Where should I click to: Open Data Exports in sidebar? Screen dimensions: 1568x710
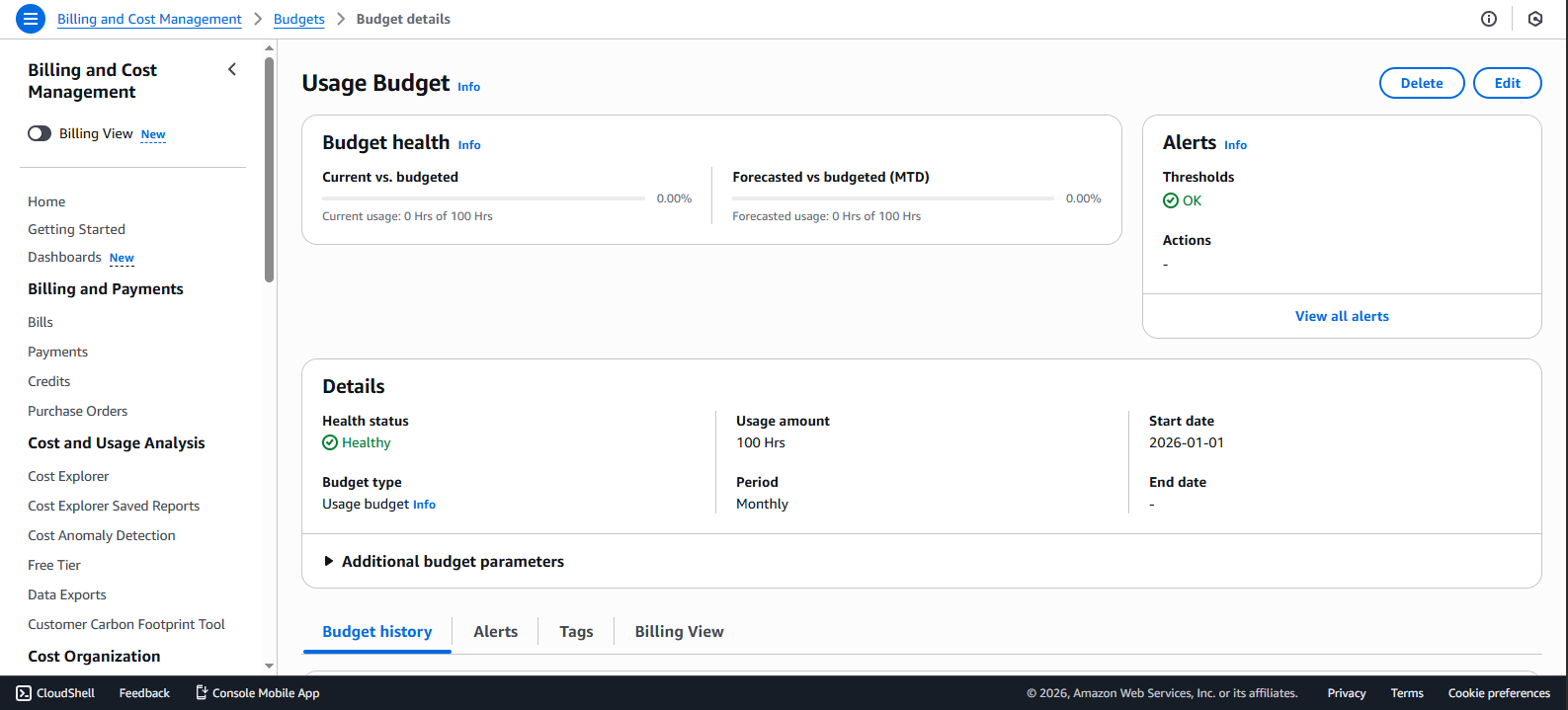pos(67,594)
